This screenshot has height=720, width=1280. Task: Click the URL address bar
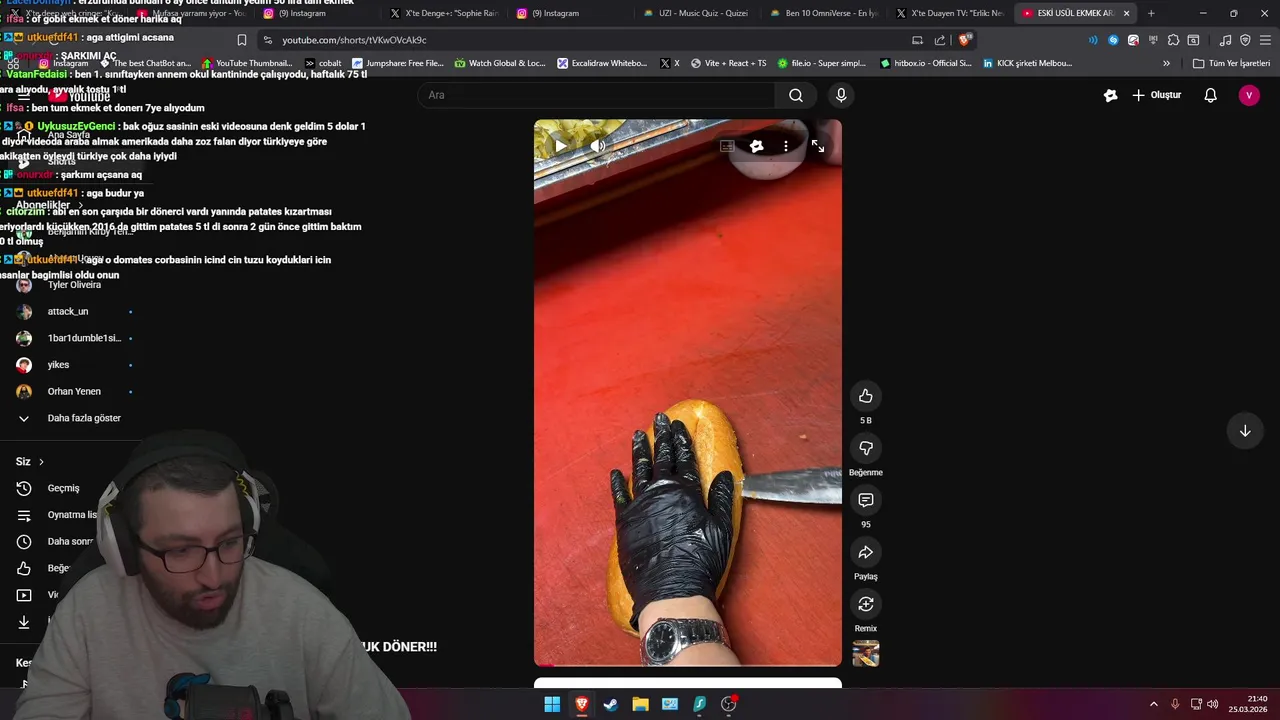(590, 40)
